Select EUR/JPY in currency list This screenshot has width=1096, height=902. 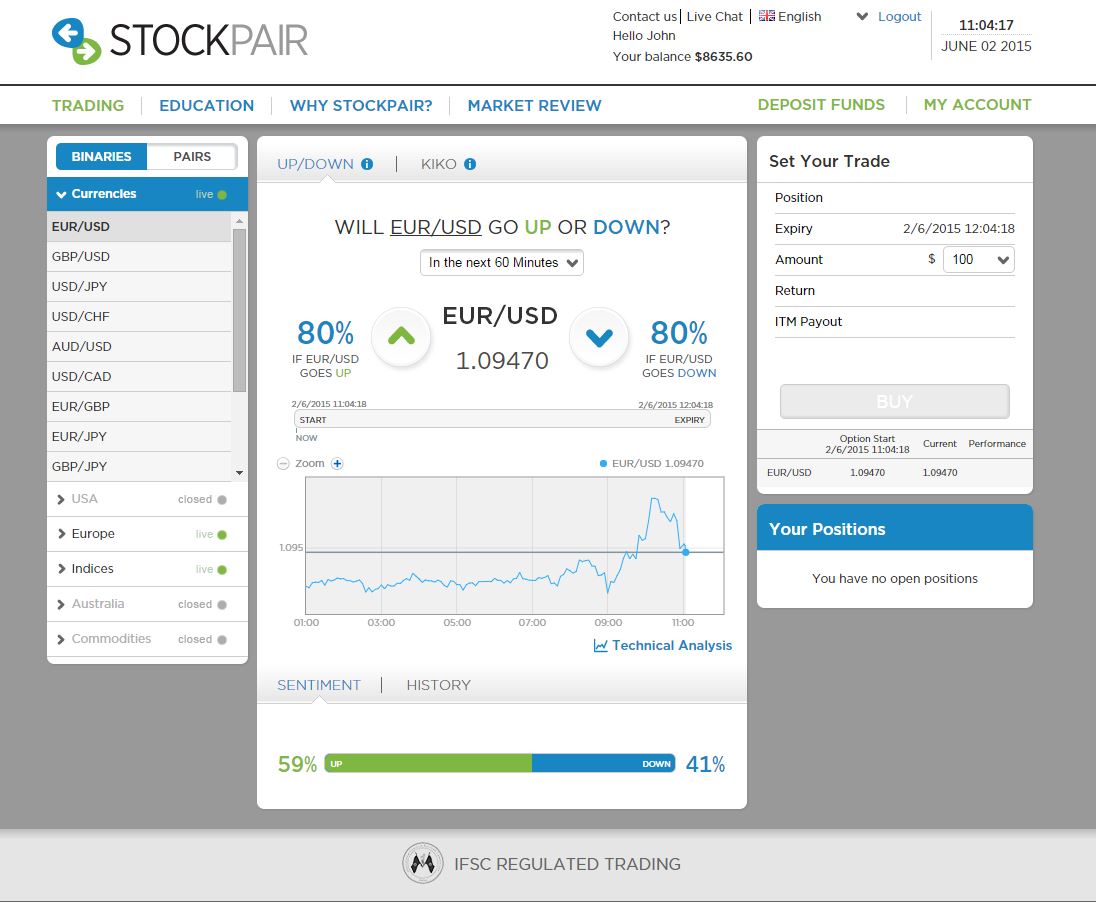[139, 437]
